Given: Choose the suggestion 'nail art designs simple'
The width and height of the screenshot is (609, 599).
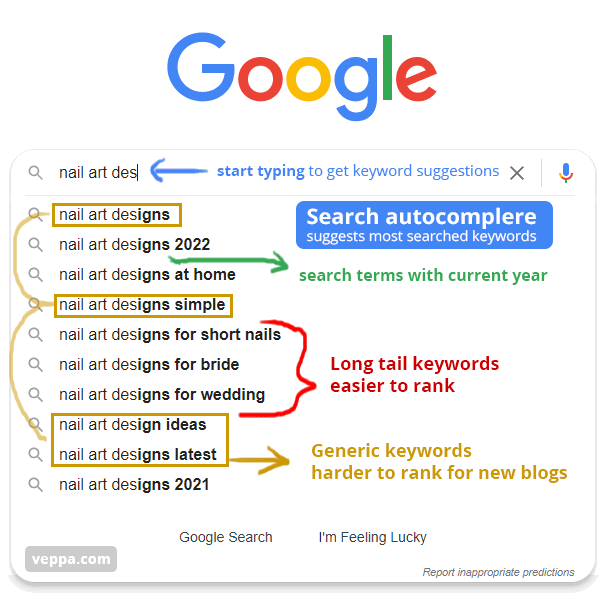Looking at the screenshot, I should point(142,305).
